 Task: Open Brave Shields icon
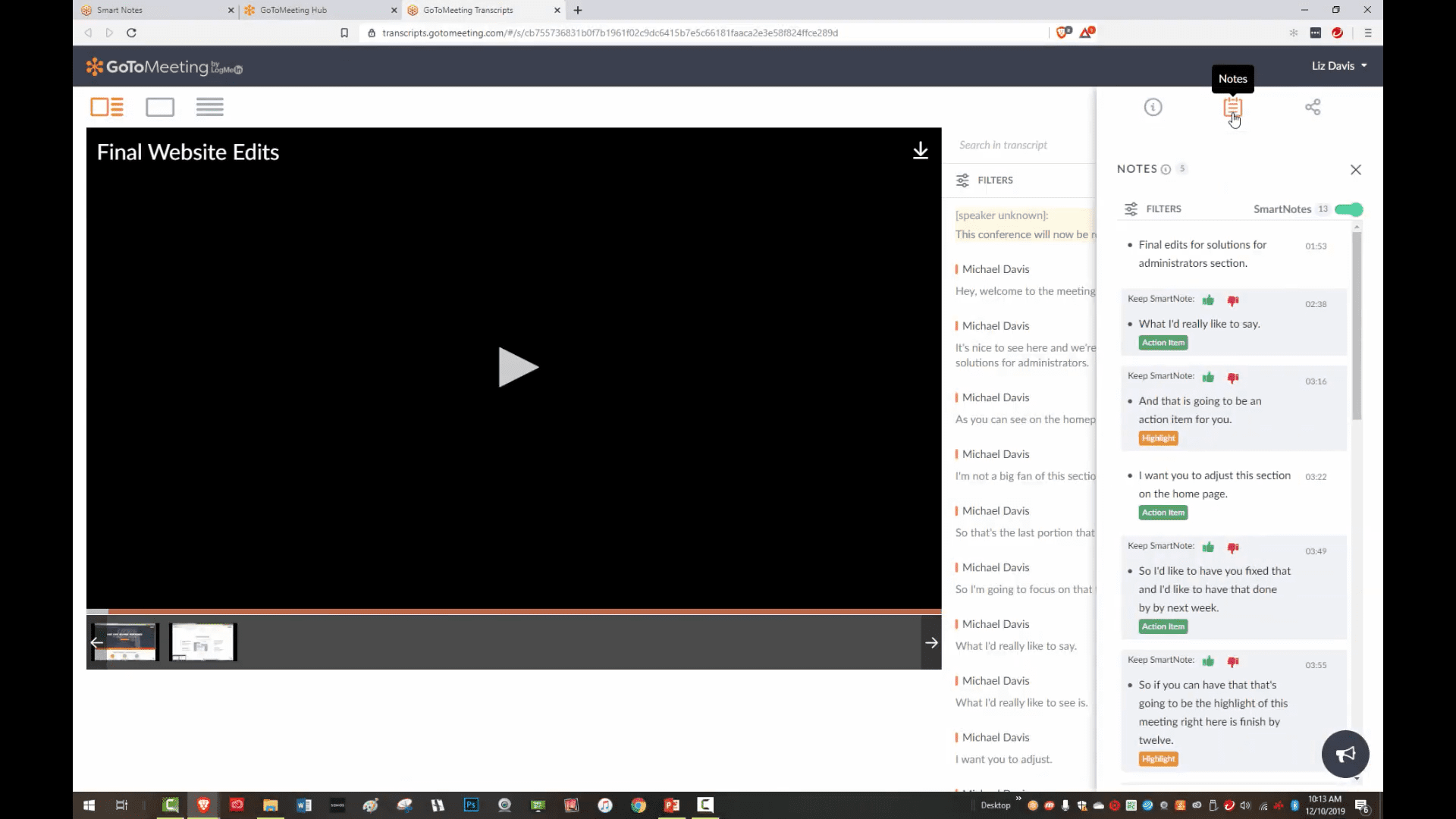tap(1064, 33)
